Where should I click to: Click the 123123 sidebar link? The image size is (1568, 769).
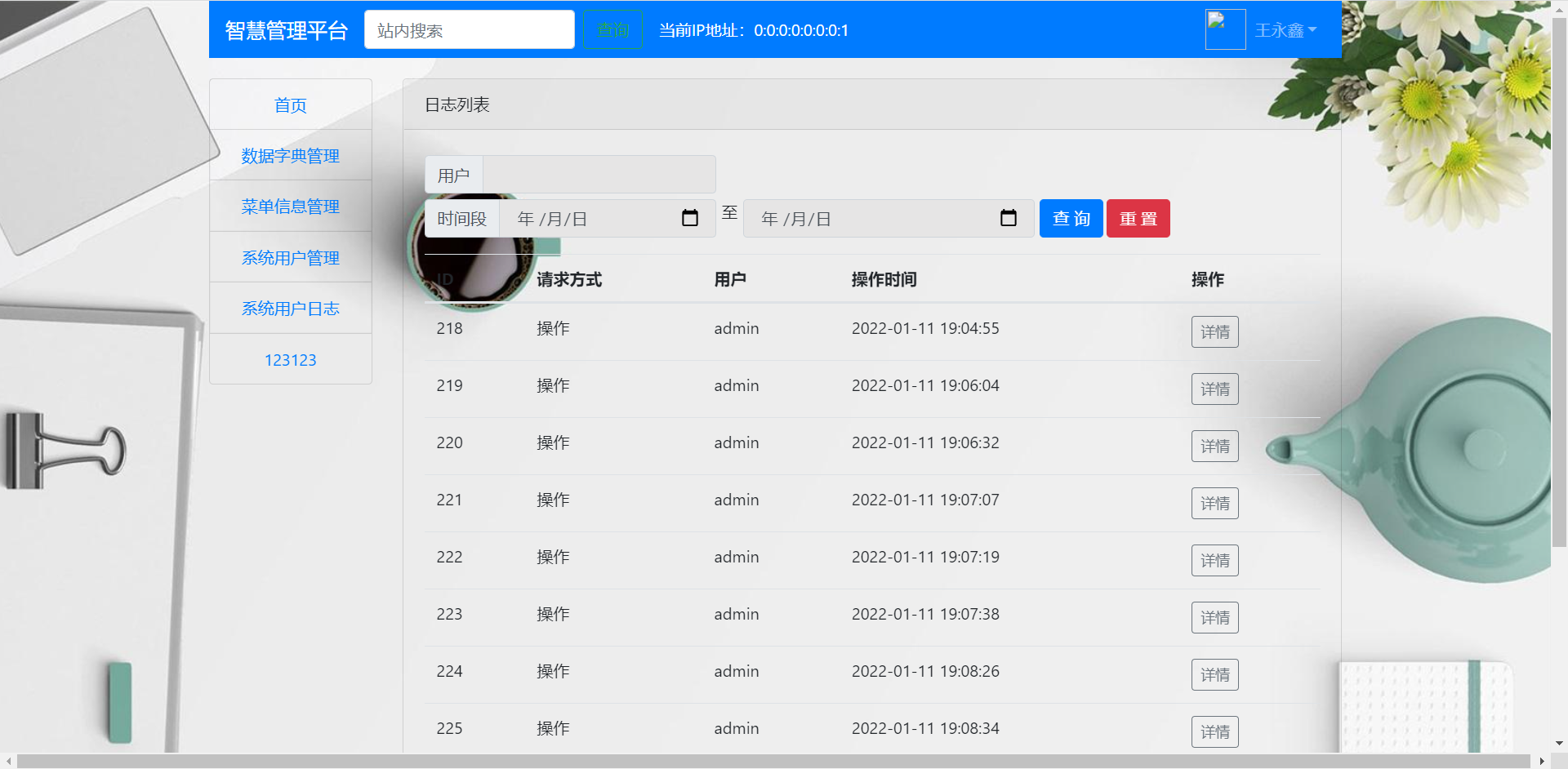[x=290, y=360]
